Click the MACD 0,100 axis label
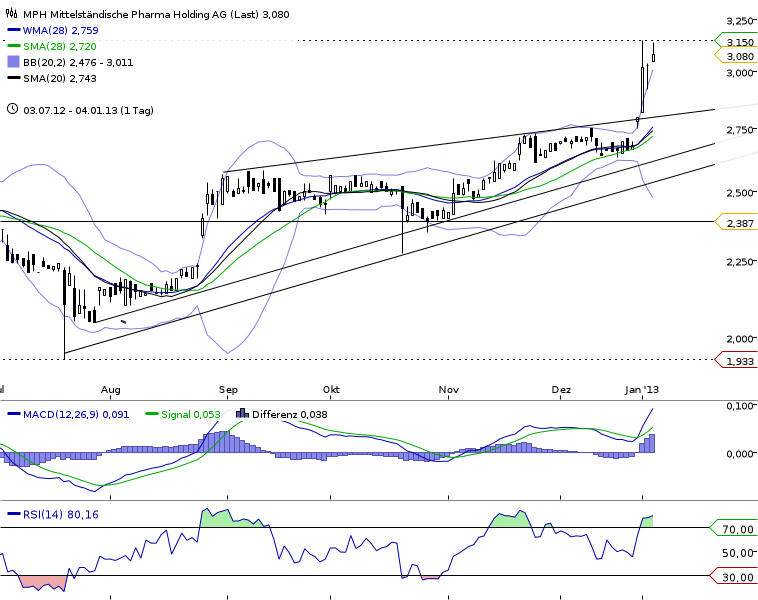This screenshot has width=758, height=600. point(740,405)
